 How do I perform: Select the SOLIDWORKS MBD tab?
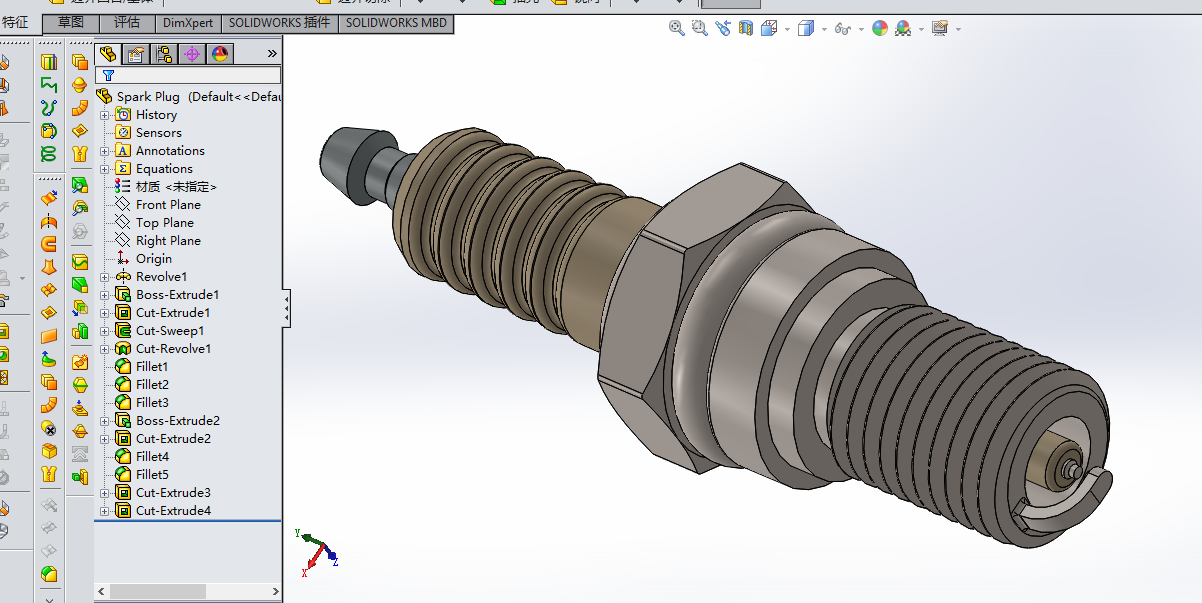tap(396, 22)
